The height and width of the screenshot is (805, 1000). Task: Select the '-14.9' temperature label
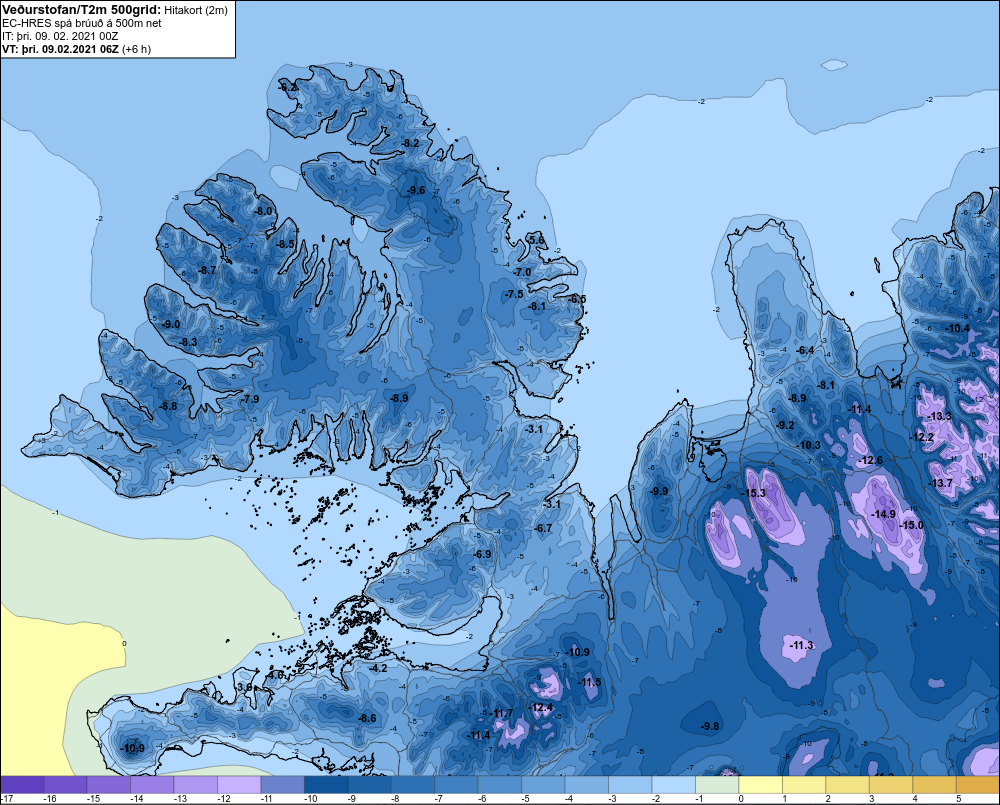884,514
